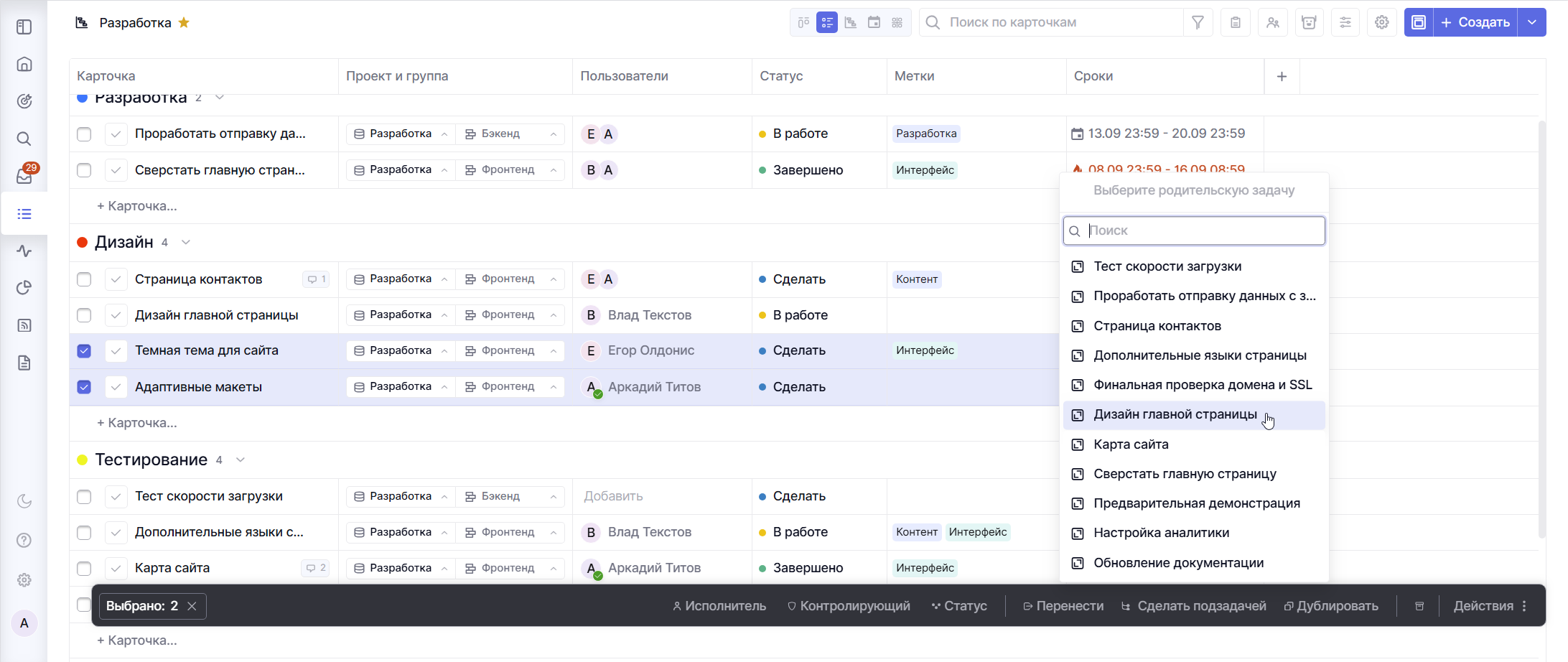Open dropdown arrow next to Создать
1568x662 pixels.
click(1531, 22)
